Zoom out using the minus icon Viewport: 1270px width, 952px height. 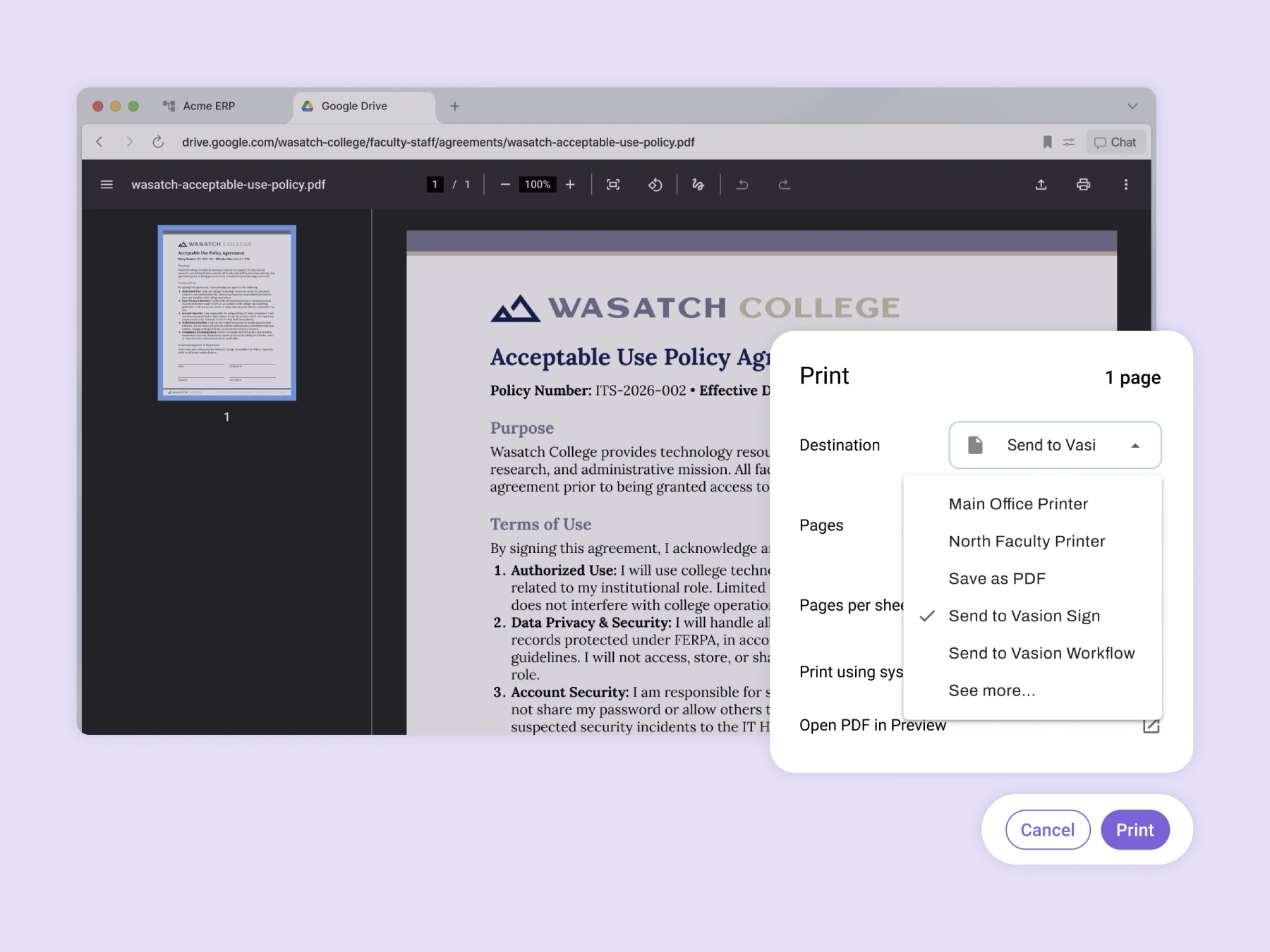[x=505, y=185]
